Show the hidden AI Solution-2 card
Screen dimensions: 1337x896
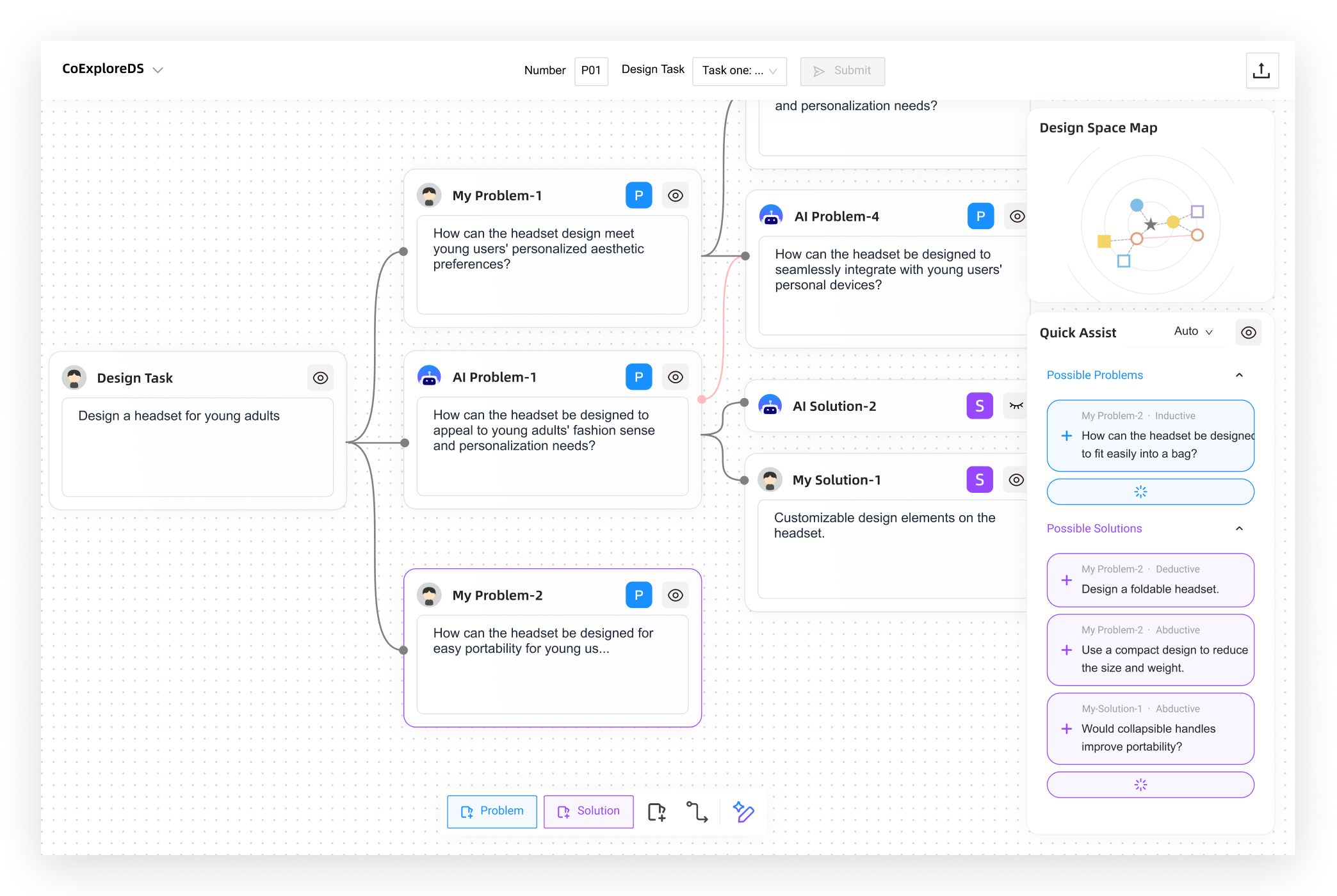pos(1016,406)
